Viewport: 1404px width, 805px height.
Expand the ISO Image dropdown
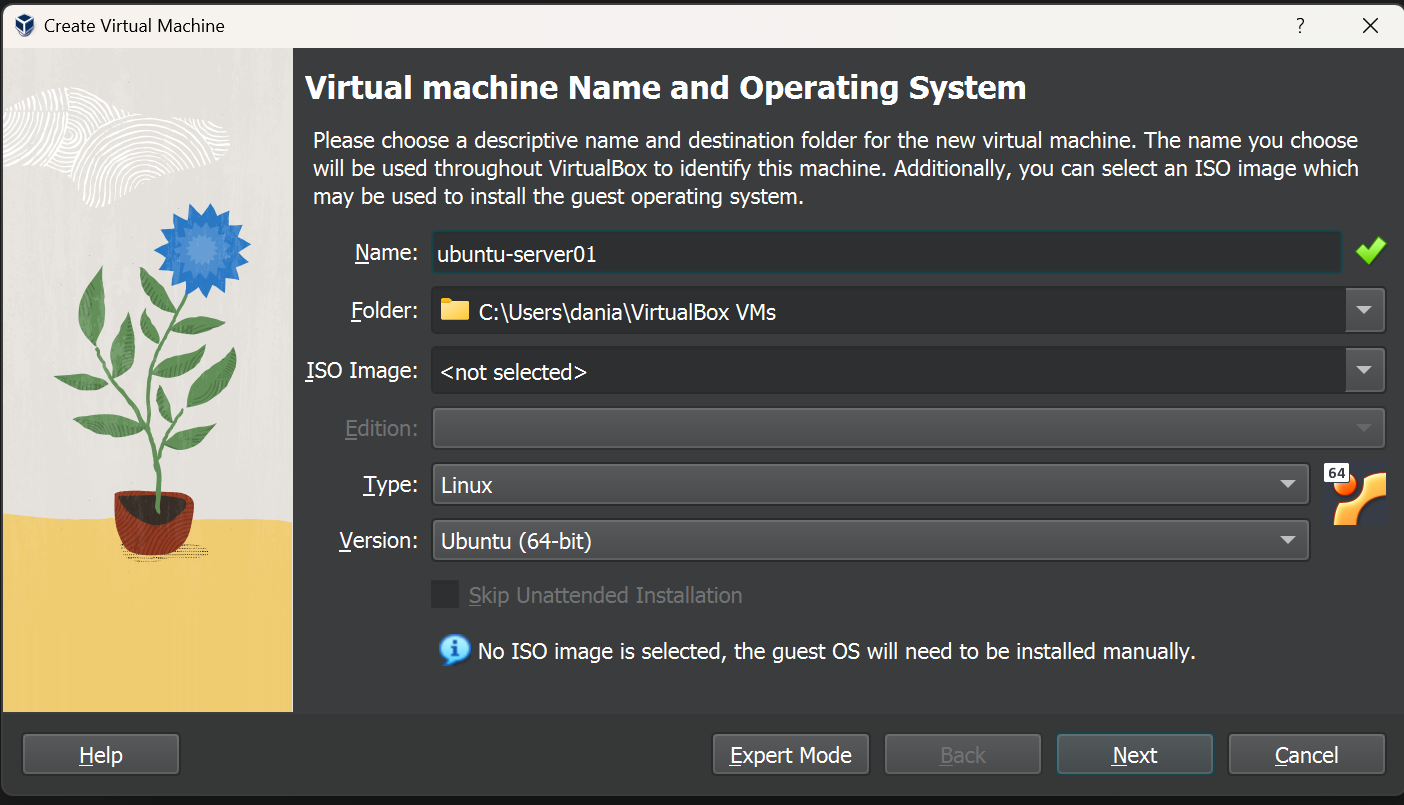click(1364, 371)
